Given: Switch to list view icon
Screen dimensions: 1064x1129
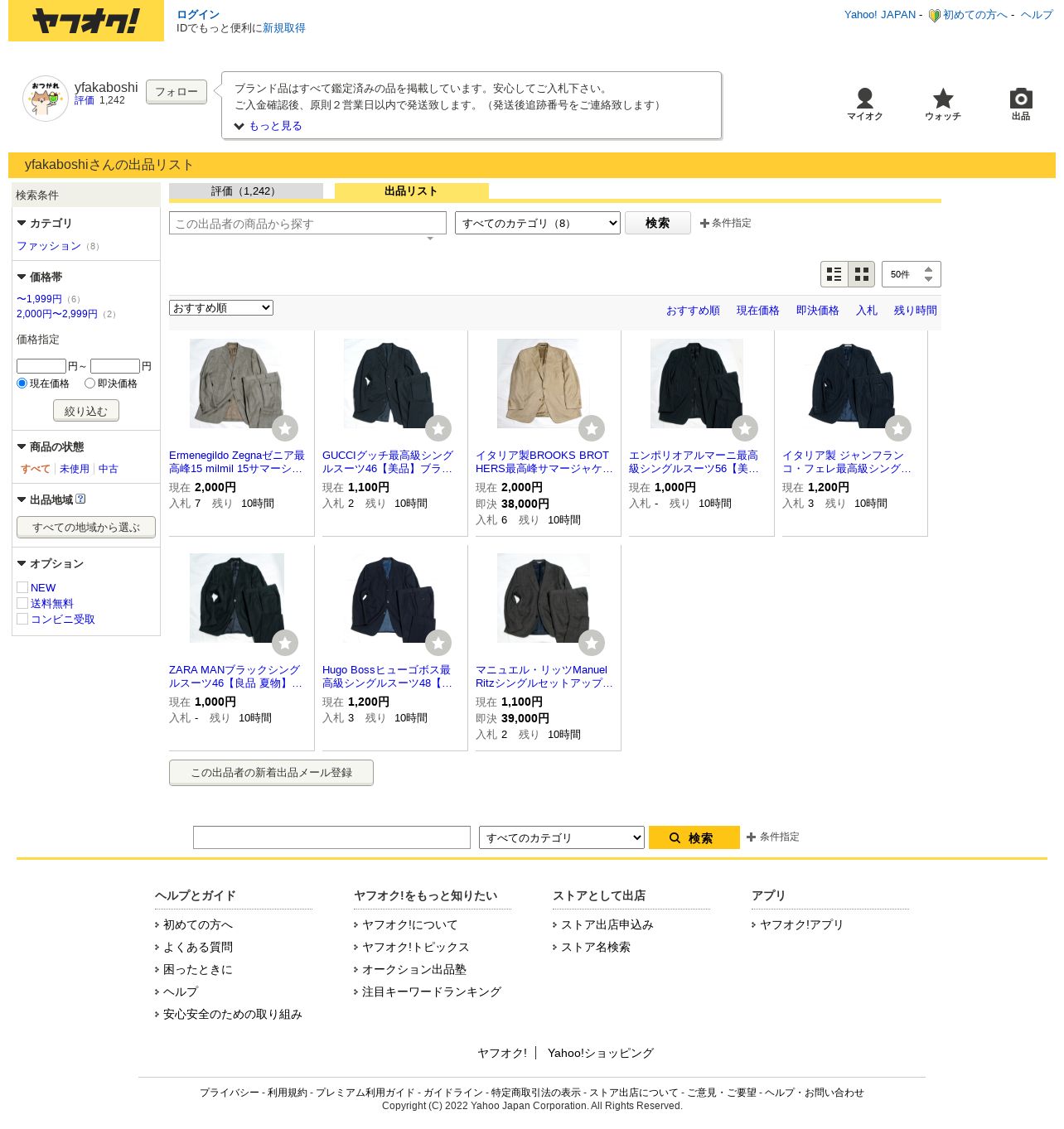Looking at the screenshot, I should click(x=834, y=274).
